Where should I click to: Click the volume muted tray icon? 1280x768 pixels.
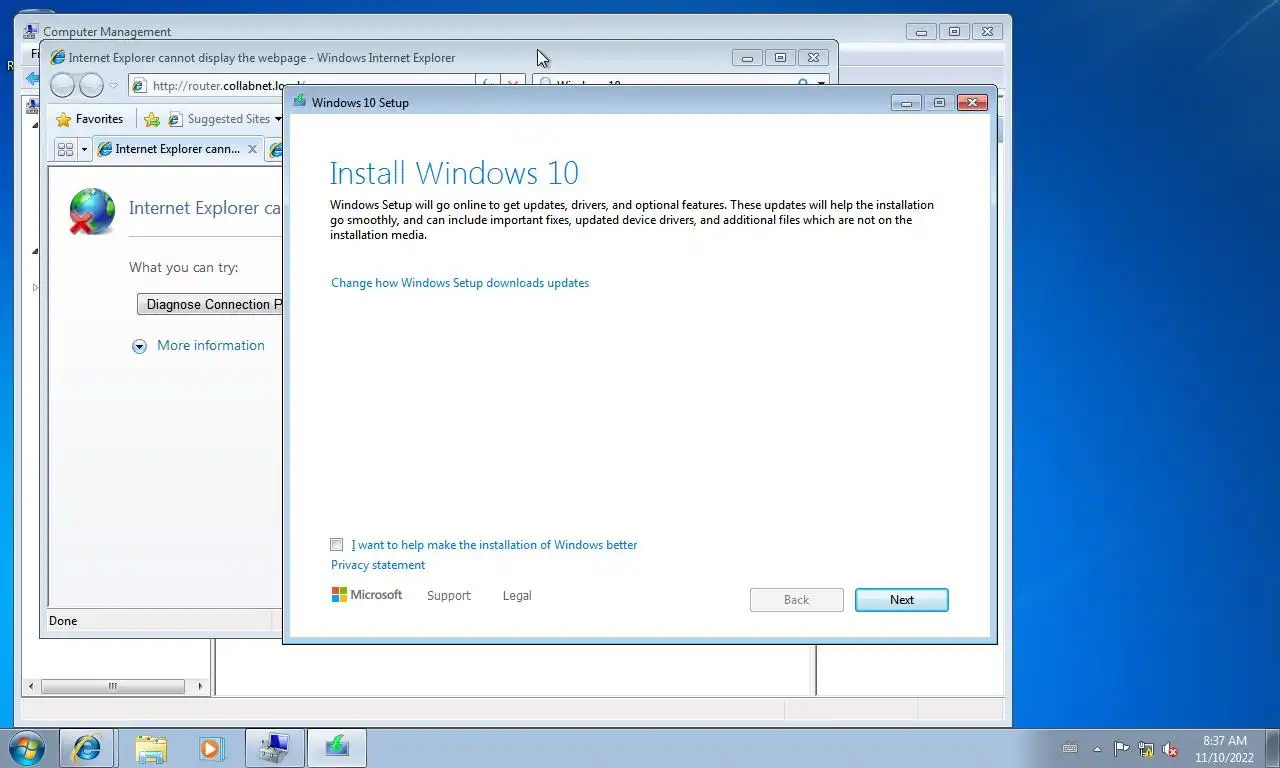coord(1170,748)
